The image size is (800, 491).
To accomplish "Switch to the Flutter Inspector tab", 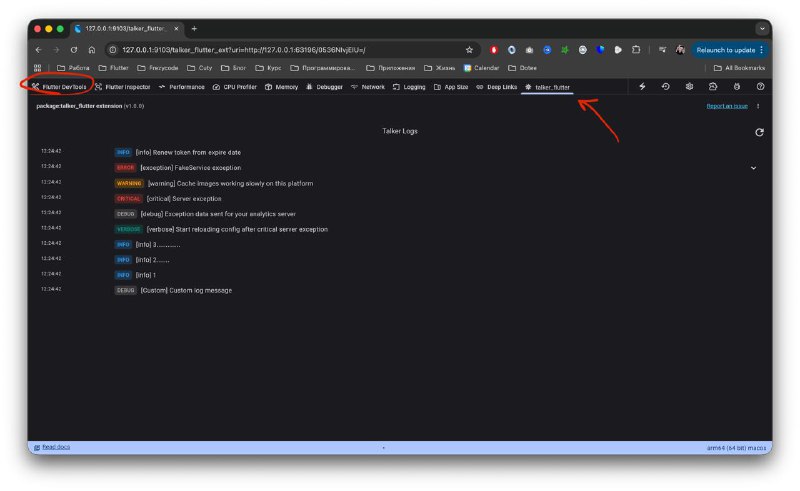I will click(x=123, y=87).
